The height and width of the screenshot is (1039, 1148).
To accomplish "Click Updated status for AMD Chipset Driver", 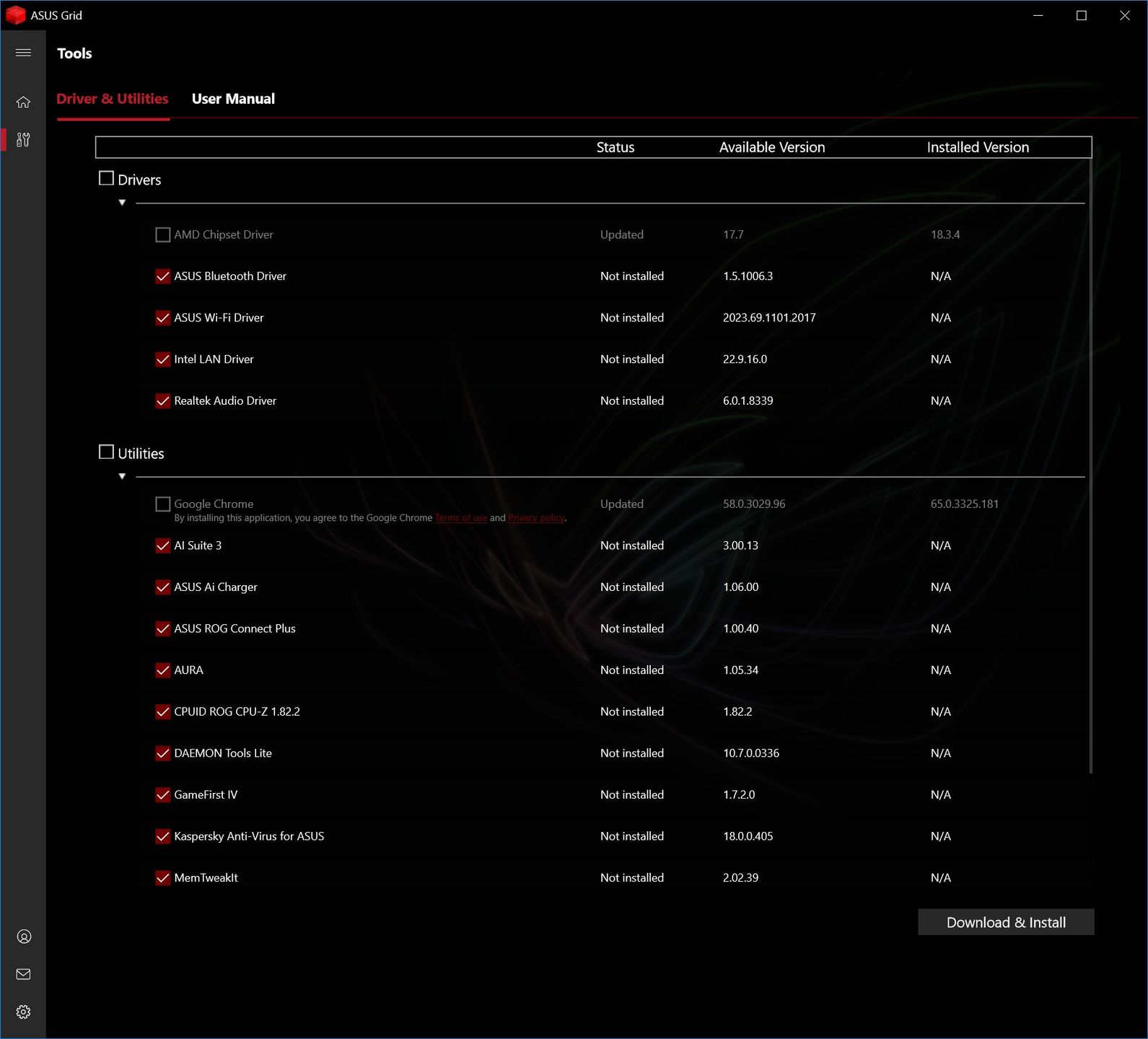I will pyautogui.click(x=622, y=234).
